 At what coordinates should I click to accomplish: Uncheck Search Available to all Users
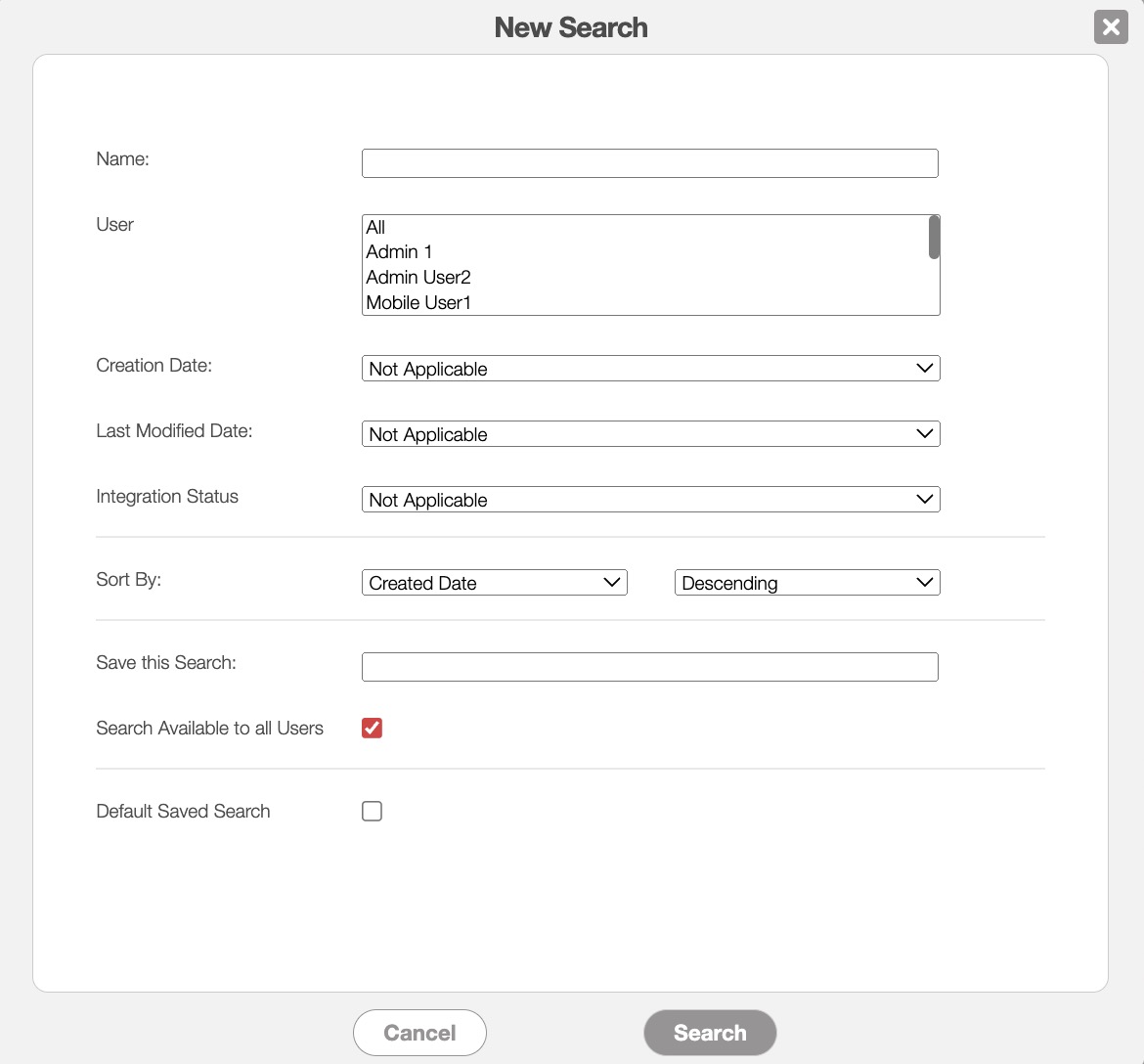(372, 729)
